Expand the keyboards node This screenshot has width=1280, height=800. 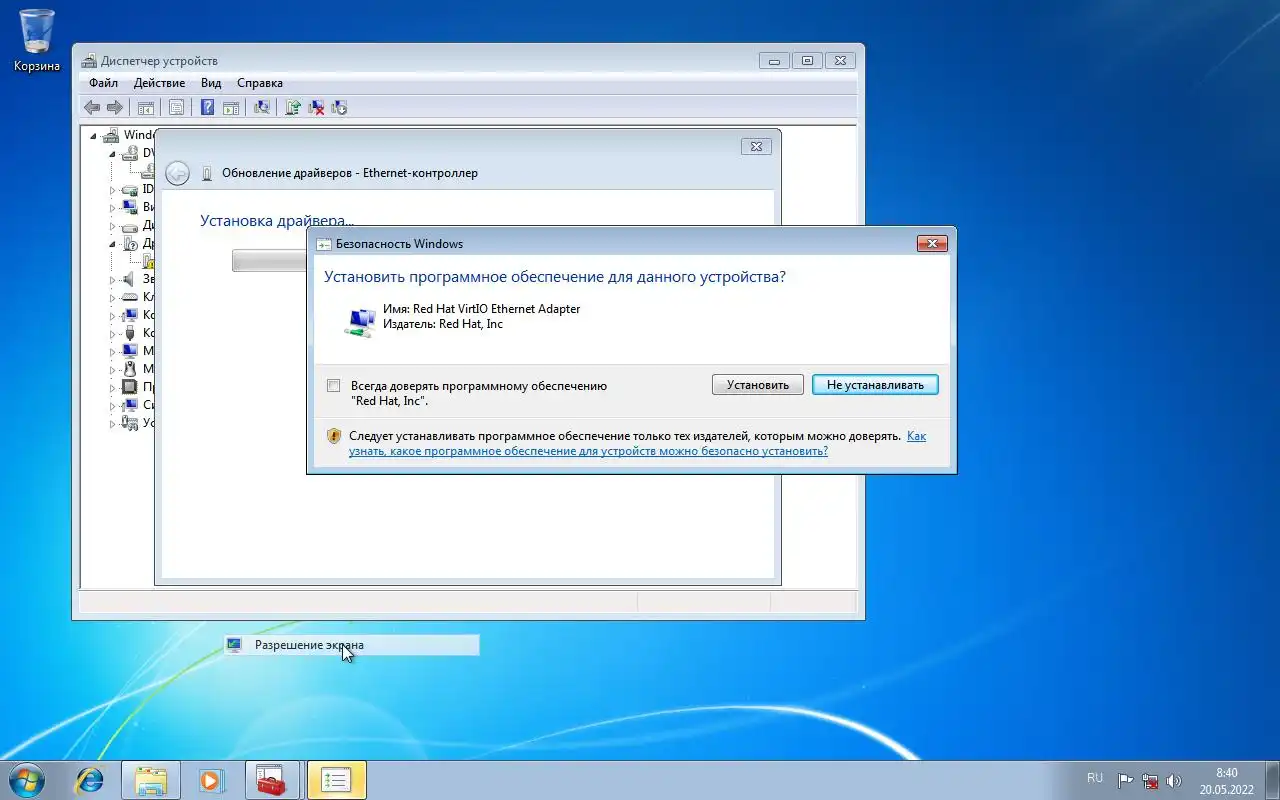[x=112, y=298]
